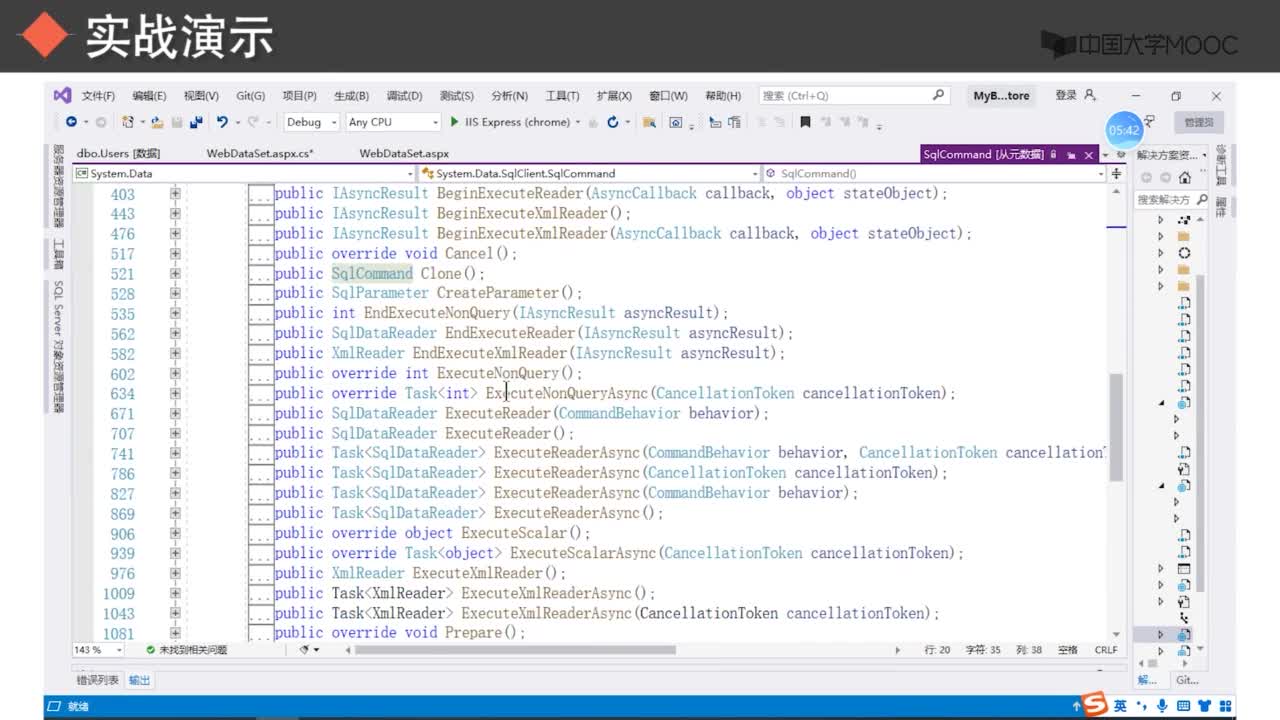Open the 编辑(E) menu
1280x720 pixels.
[149, 96]
